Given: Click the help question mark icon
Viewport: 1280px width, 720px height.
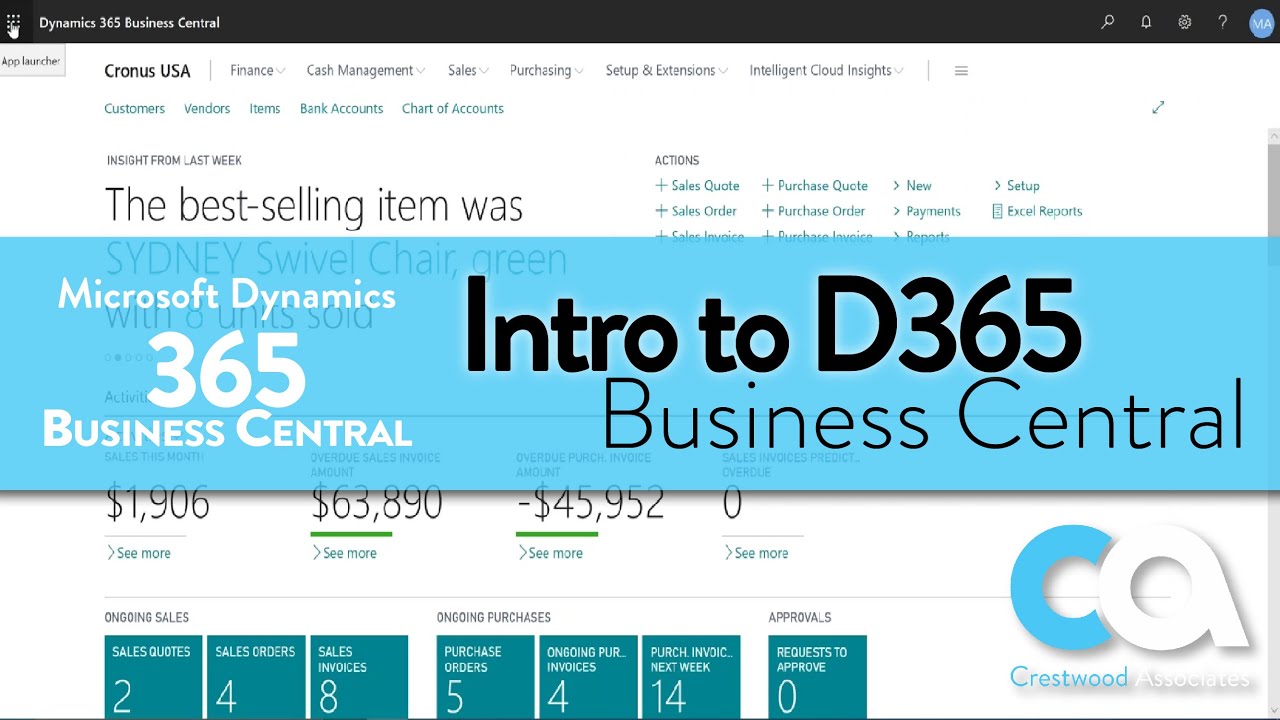Looking at the screenshot, I should click(x=1222, y=22).
